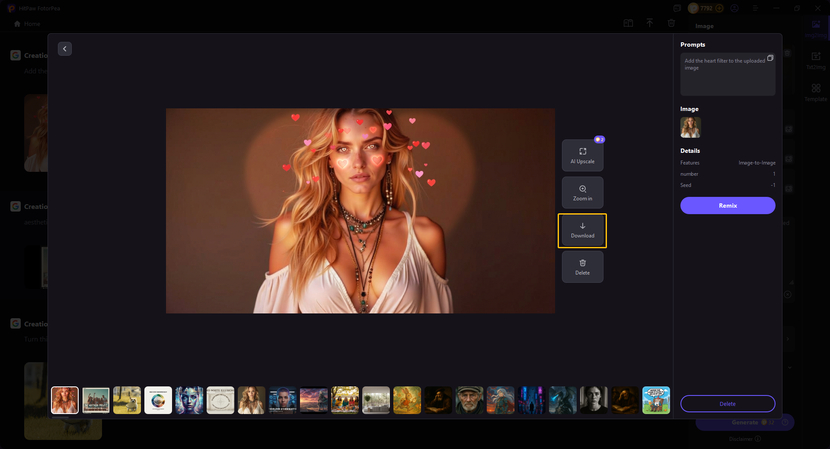Switch to the Txt2Img tab
The height and width of the screenshot is (449, 830).
point(816,58)
